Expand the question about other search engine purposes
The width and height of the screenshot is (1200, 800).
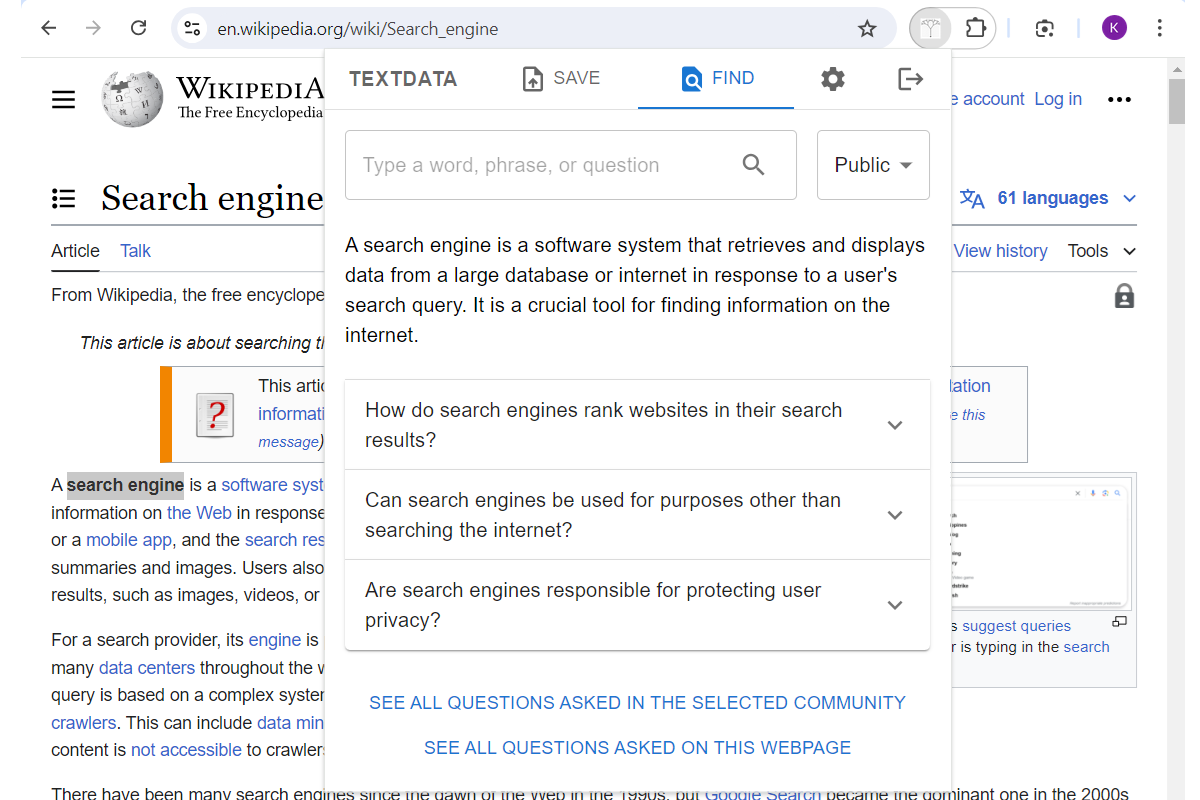pyautogui.click(x=637, y=515)
